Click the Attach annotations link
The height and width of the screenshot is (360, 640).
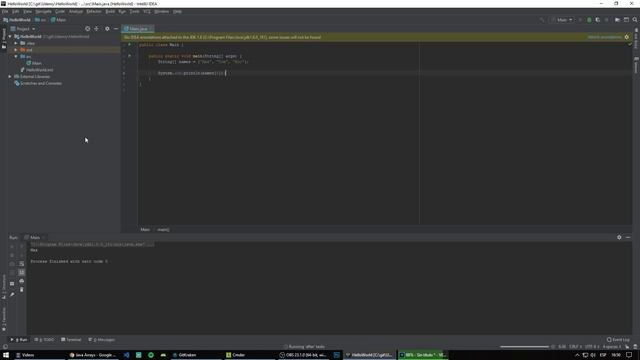point(604,37)
